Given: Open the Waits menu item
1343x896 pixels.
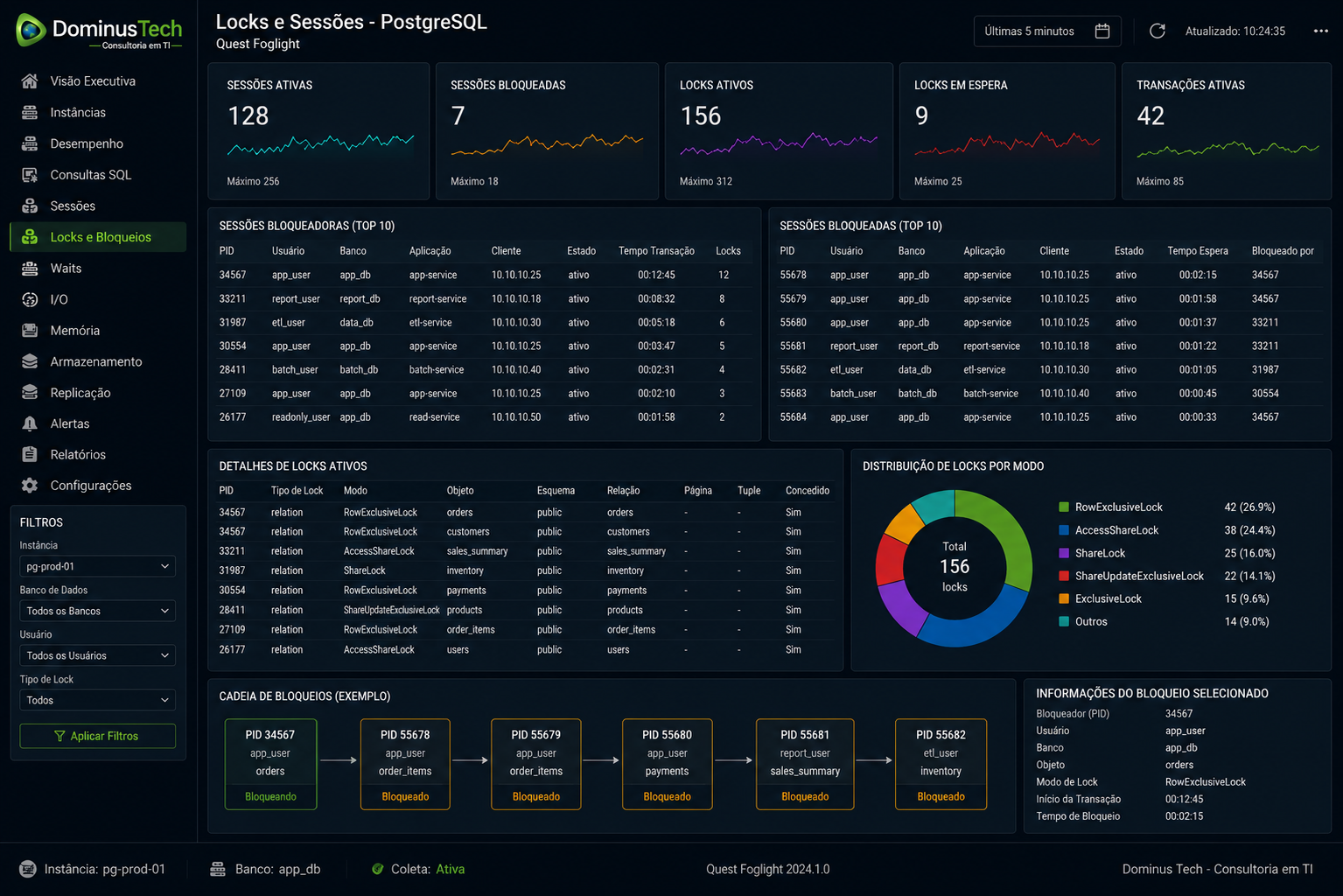Looking at the screenshot, I should pos(98,269).
